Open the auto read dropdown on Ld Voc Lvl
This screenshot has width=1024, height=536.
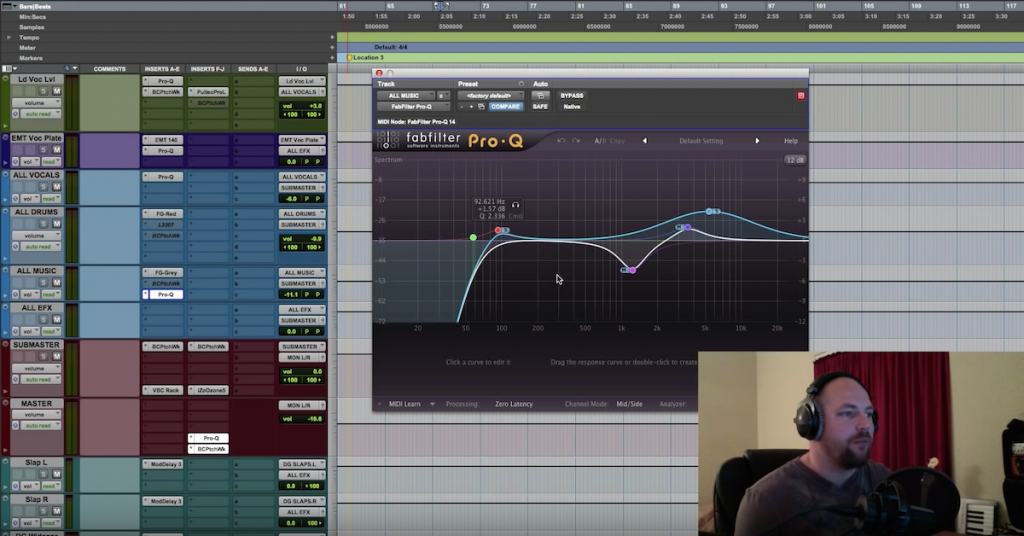41,114
